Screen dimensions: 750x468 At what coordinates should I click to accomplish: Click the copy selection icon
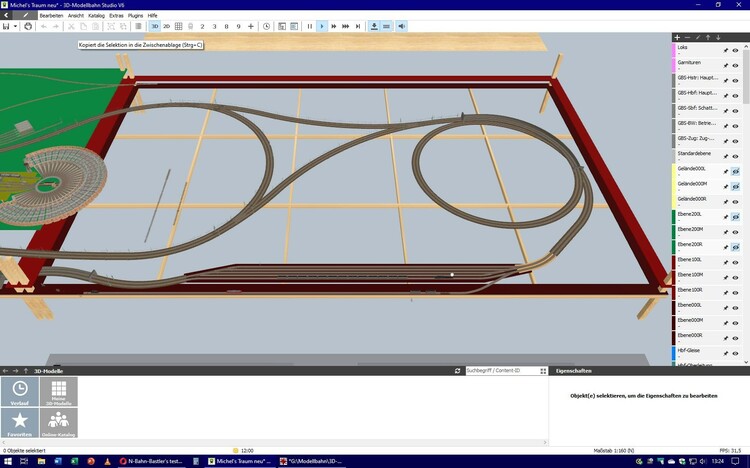point(83,26)
